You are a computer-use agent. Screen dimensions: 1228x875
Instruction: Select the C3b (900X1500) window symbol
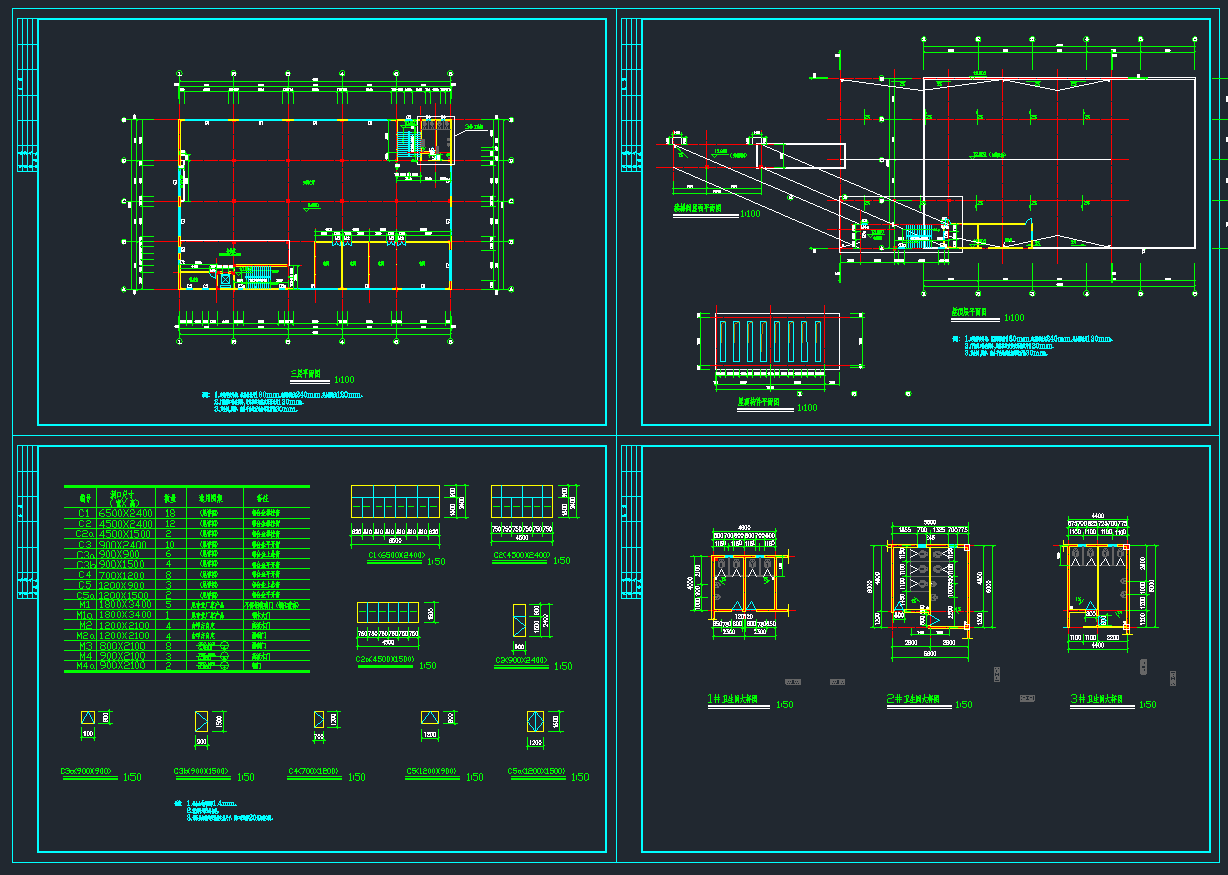point(202,721)
